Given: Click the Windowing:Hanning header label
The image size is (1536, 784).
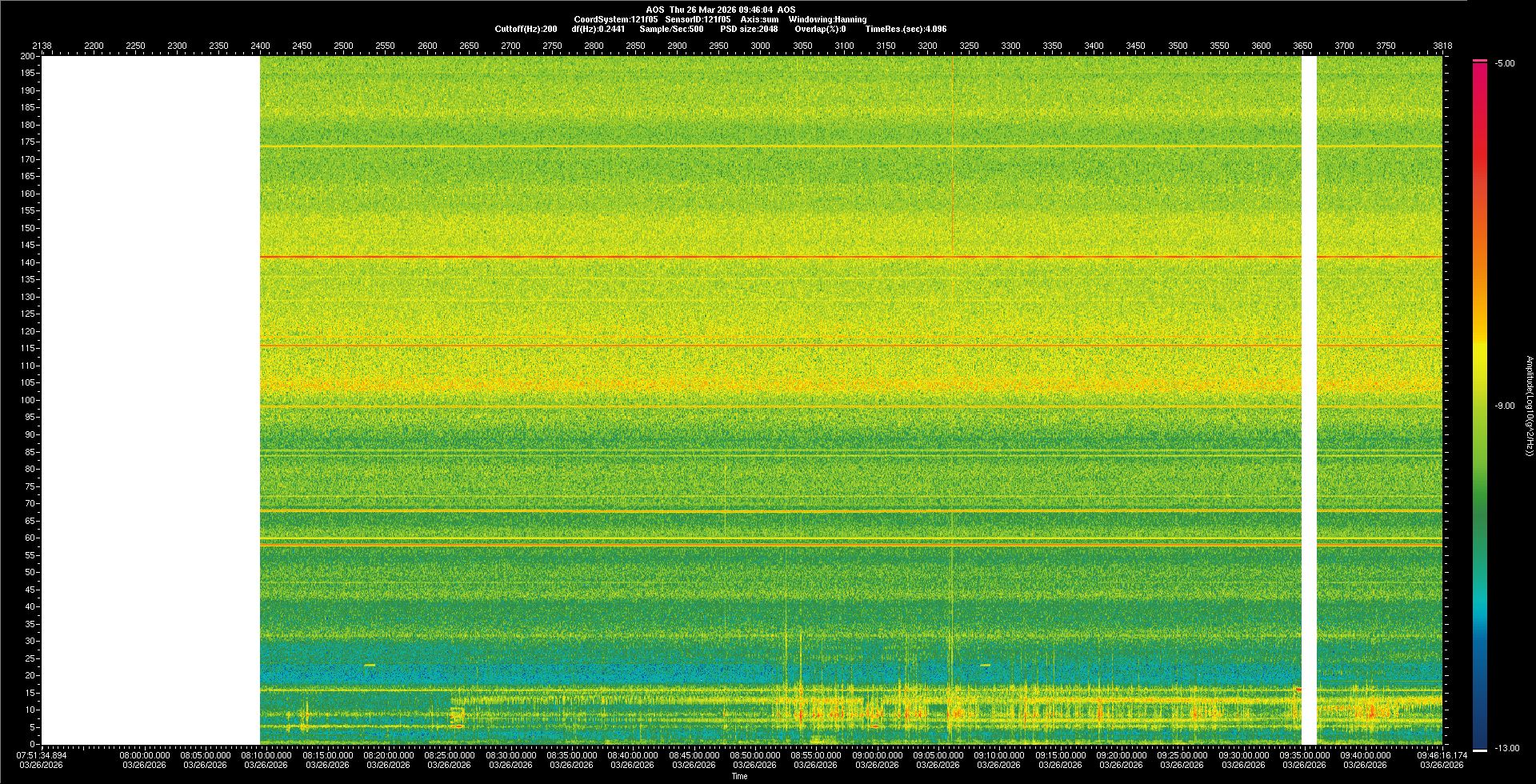Looking at the screenshot, I should pyautogui.click(x=827, y=19).
